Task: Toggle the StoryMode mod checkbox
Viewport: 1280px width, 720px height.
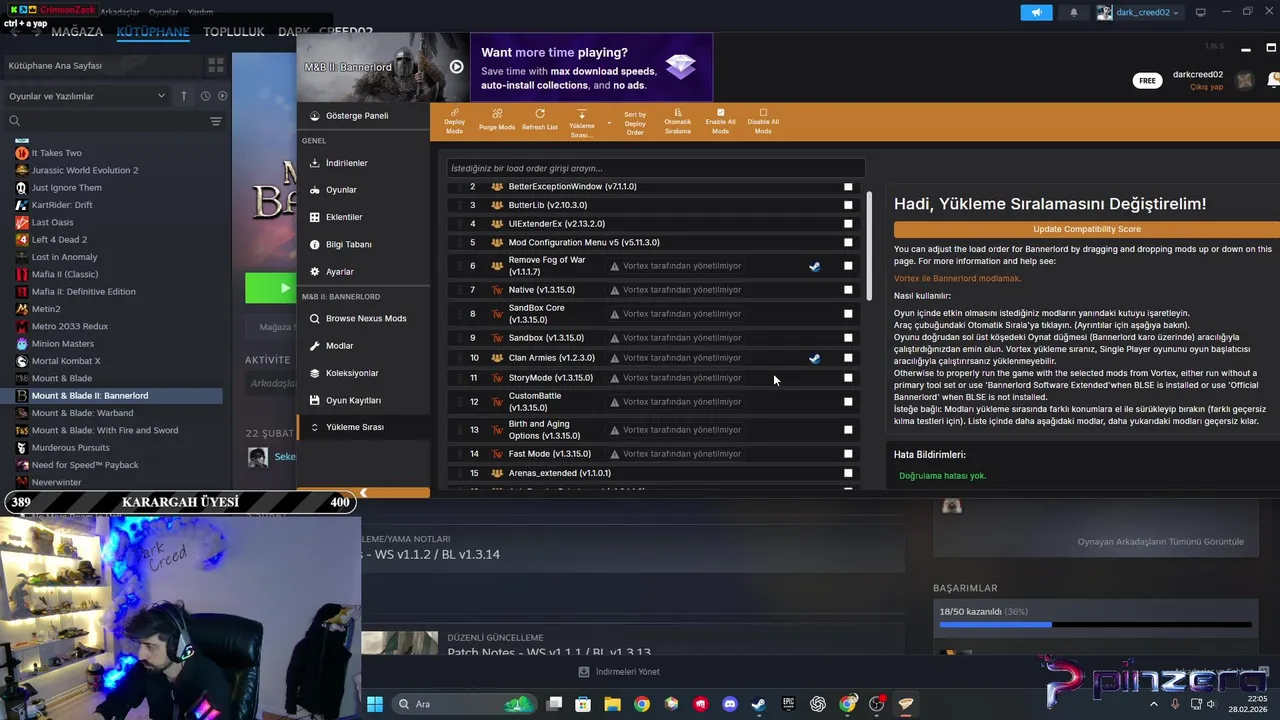Action: click(x=848, y=378)
